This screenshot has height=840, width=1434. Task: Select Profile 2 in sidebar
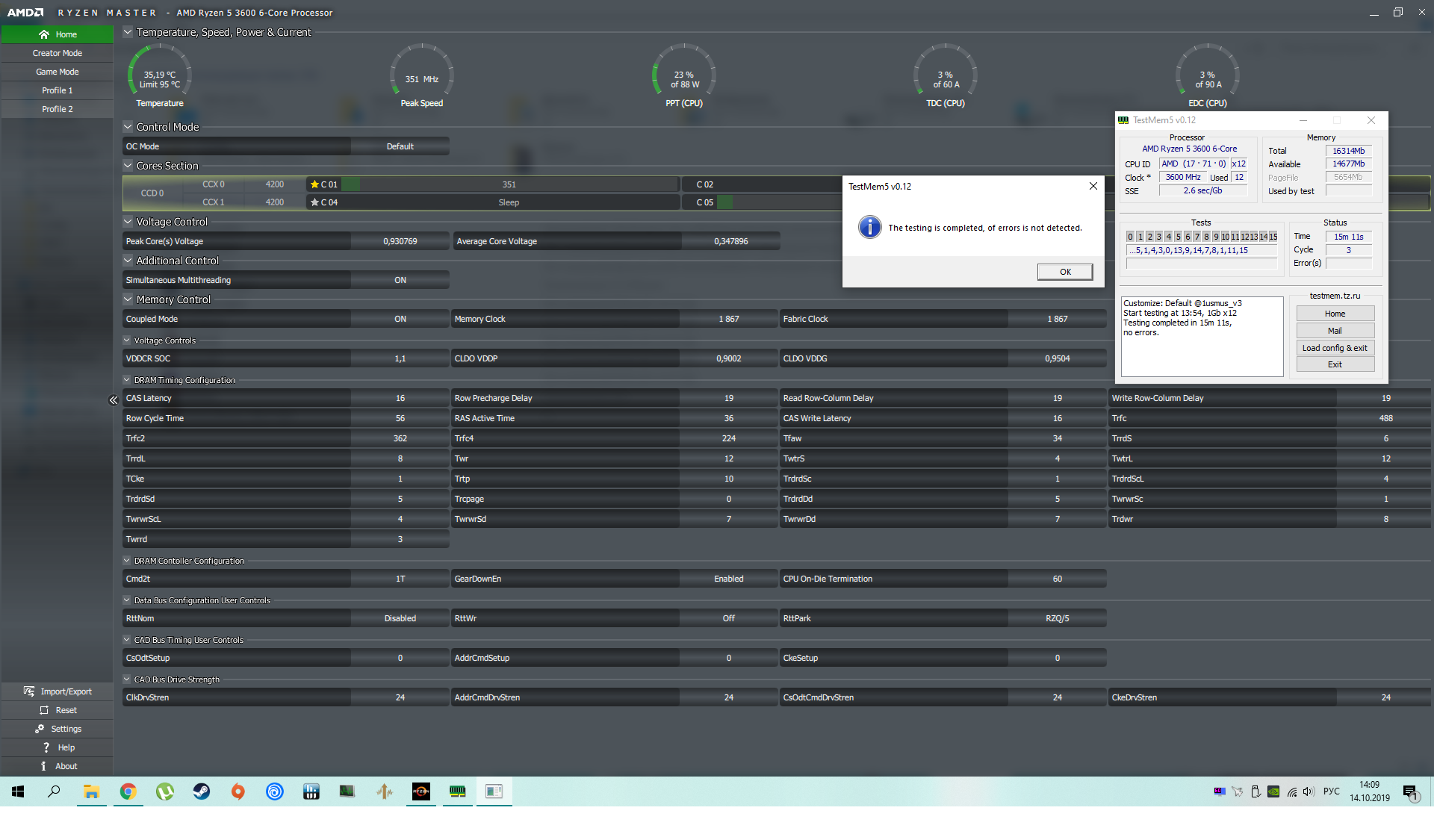(x=57, y=109)
